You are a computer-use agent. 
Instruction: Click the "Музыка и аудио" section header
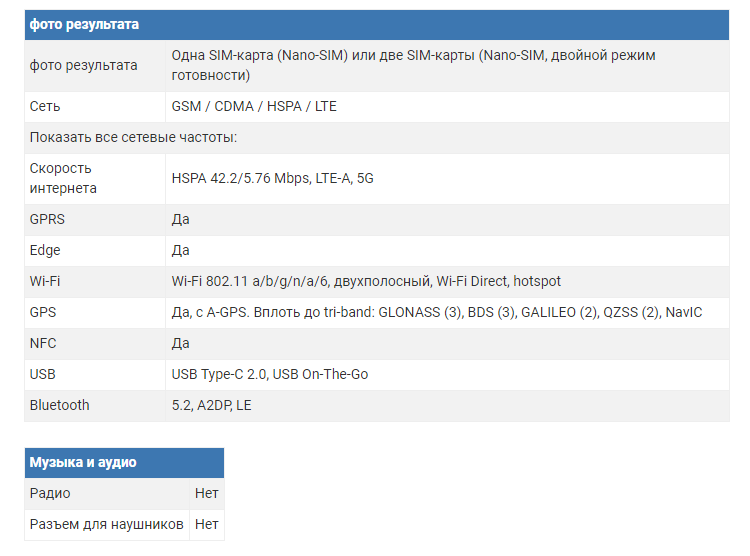coord(83,462)
